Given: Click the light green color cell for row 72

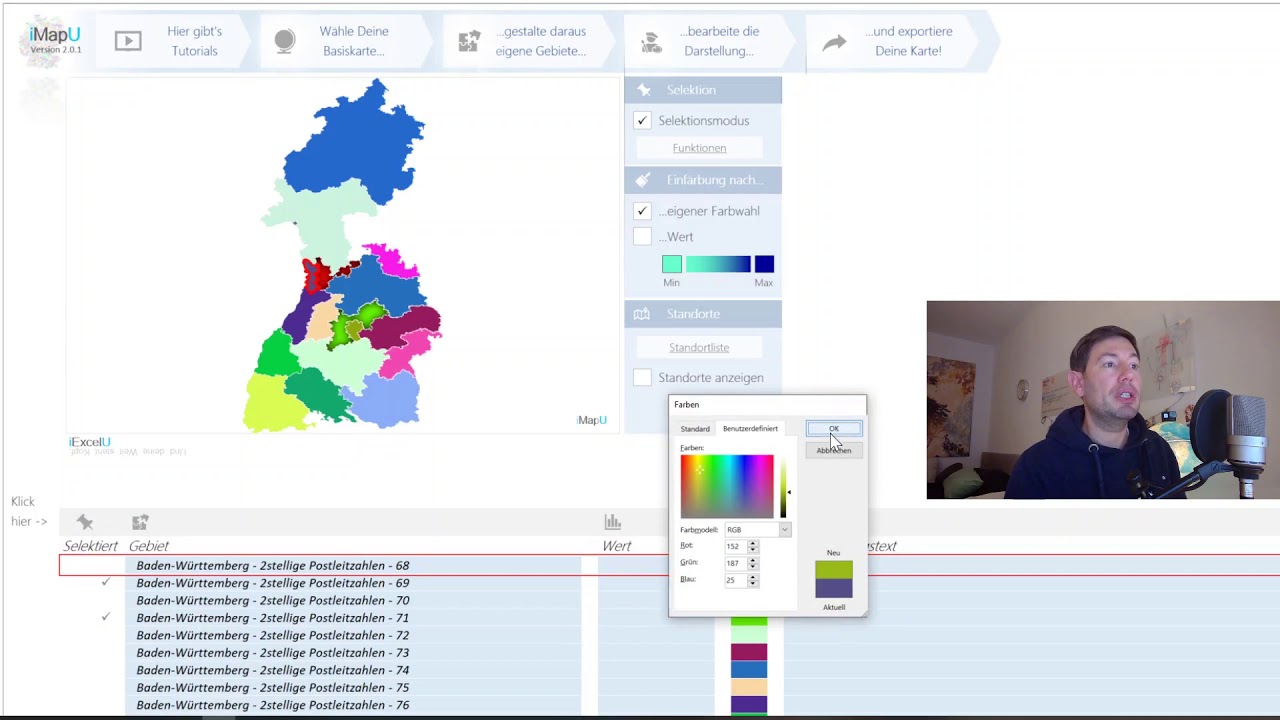Looking at the screenshot, I should pyautogui.click(x=749, y=635).
